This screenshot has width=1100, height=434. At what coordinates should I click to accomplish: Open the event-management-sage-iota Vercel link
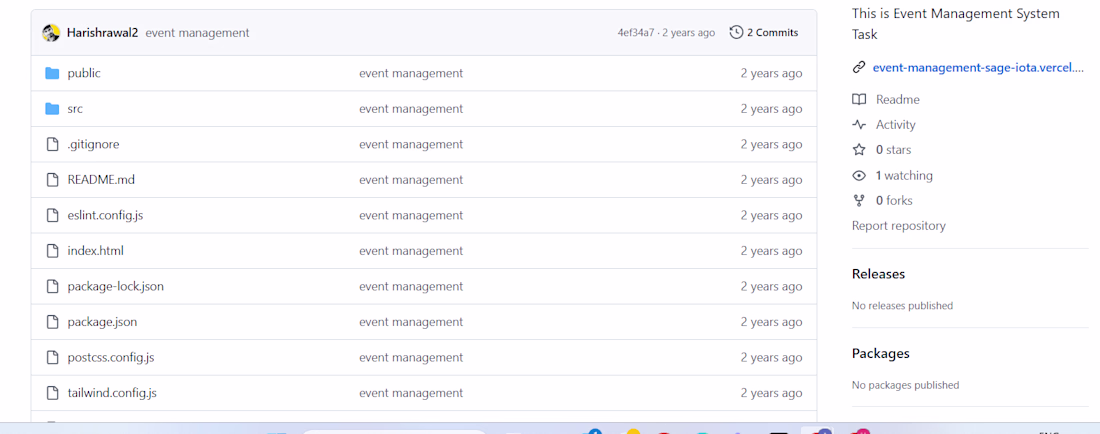pos(978,68)
